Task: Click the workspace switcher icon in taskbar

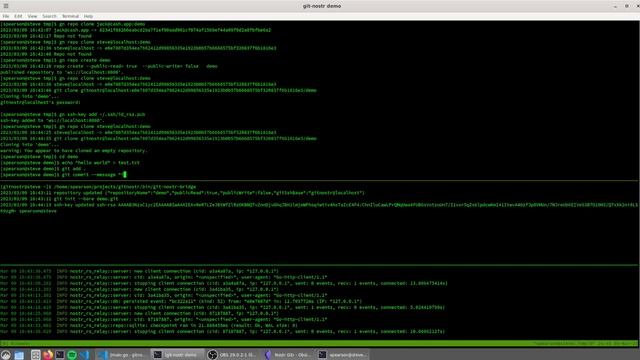Action: [x=36, y=355]
